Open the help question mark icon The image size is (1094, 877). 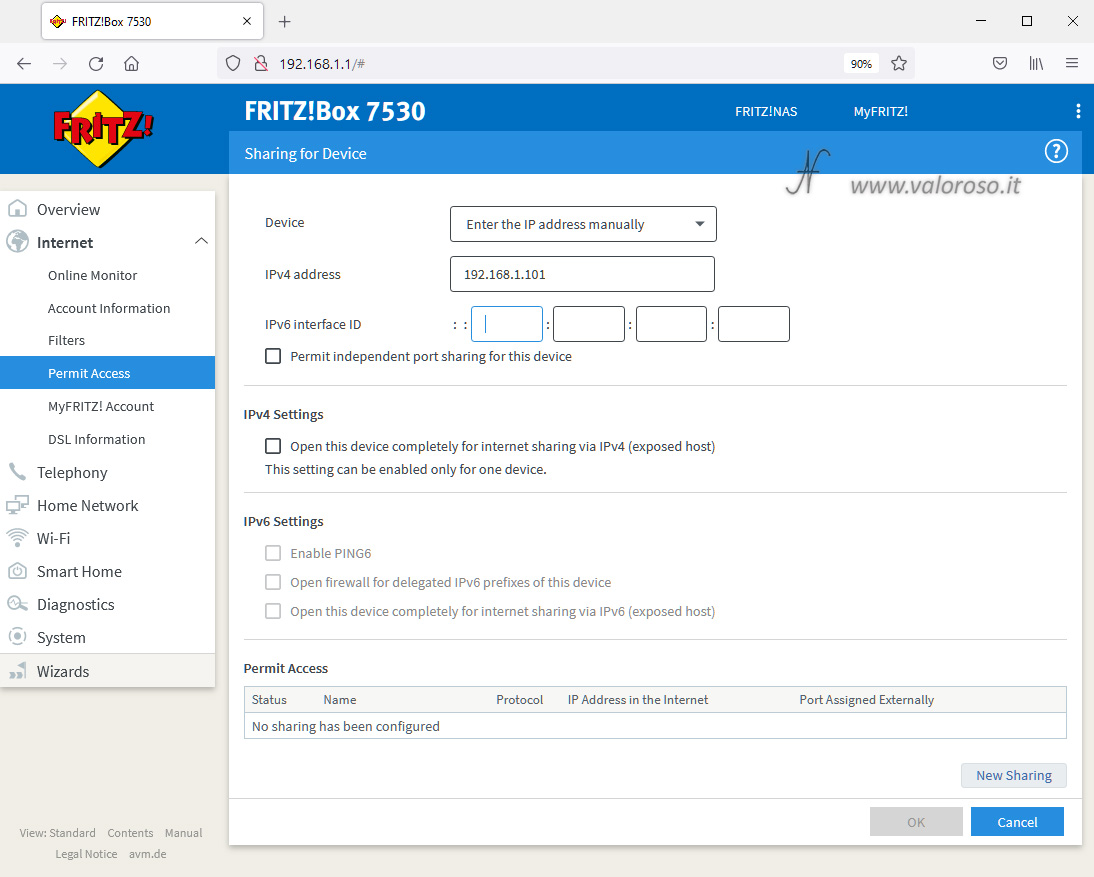pyautogui.click(x=1056, y=151)
